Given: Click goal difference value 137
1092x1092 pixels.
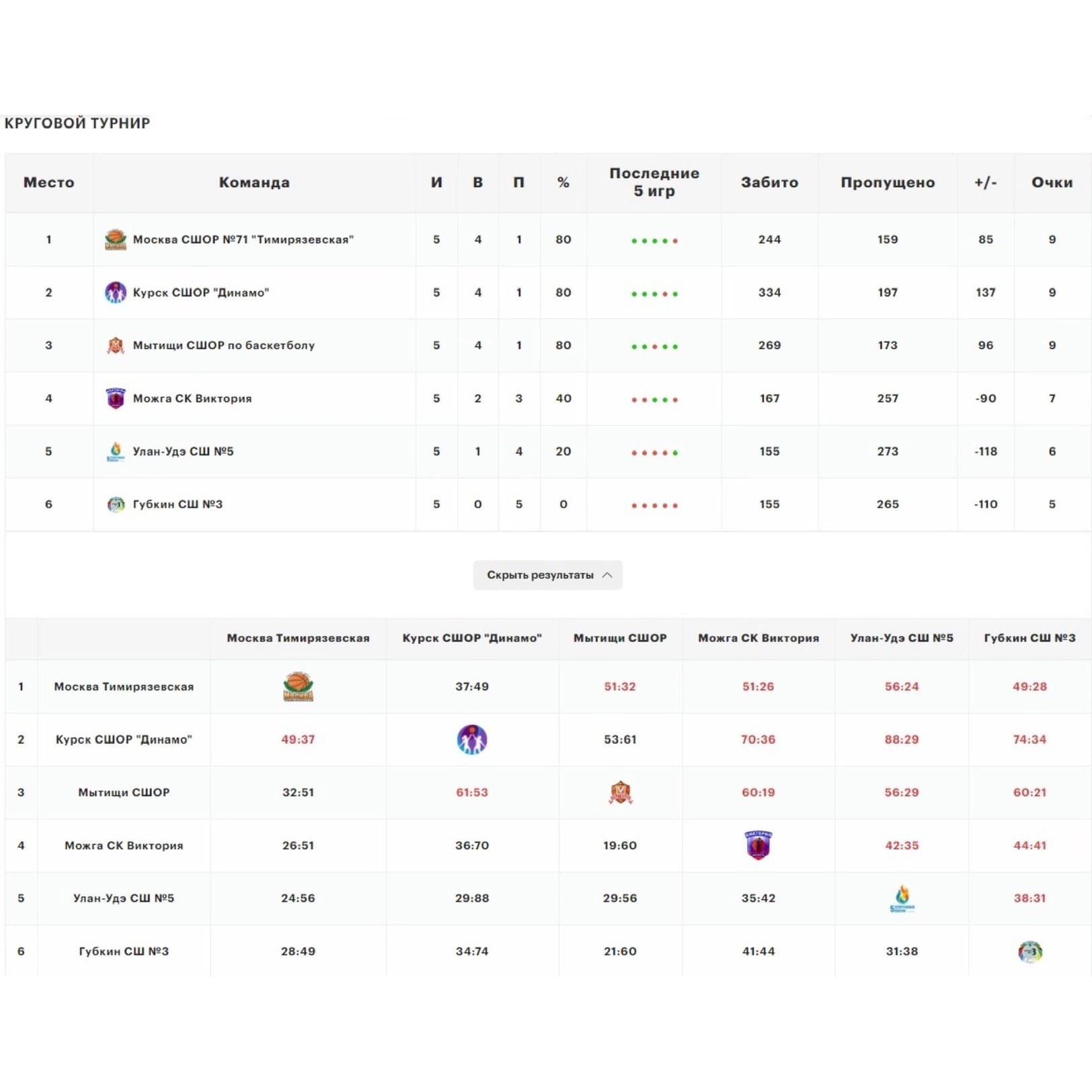Looking at the screenshot, I should click(986, 292).
